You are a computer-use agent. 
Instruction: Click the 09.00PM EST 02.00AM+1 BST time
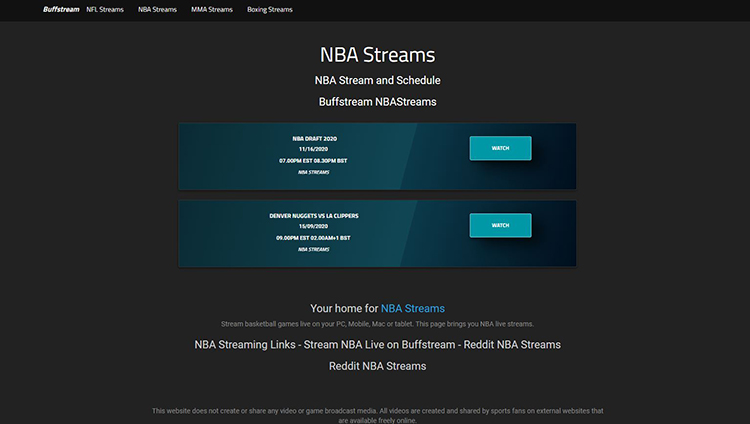313,238
